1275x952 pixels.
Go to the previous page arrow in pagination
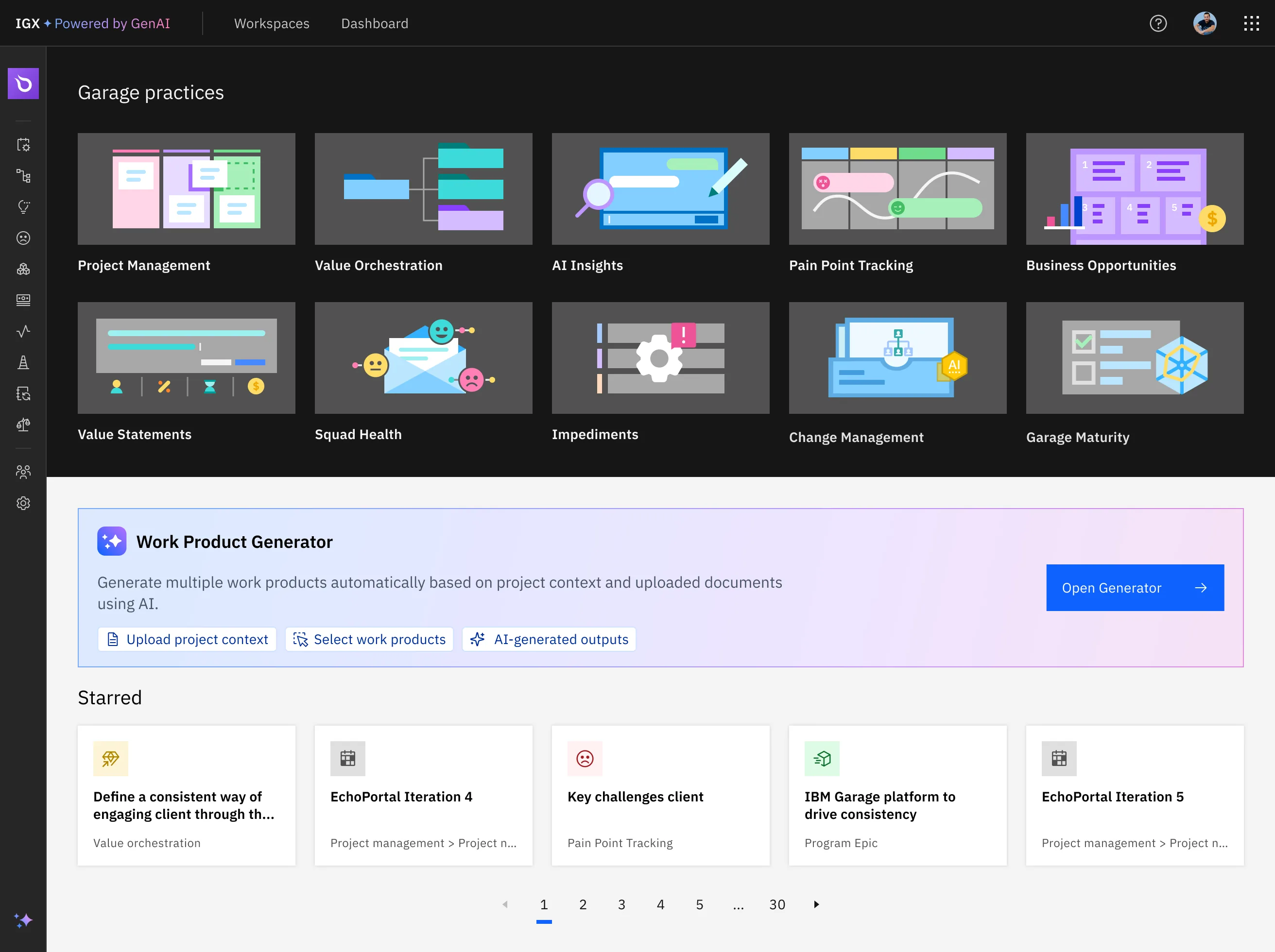click(505, 904)
